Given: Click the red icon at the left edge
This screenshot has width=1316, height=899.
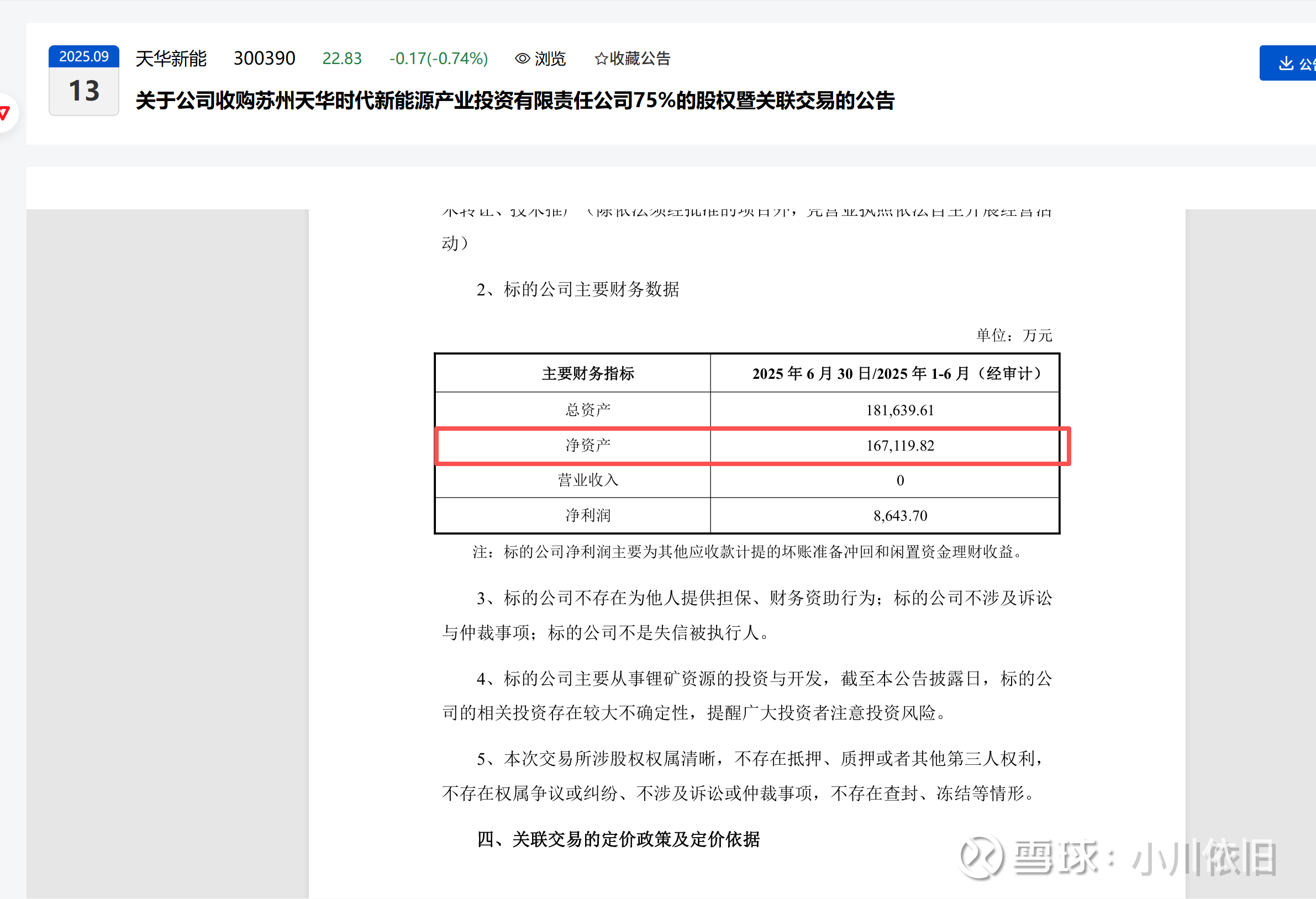Looking at the screenshot, I should [4, 112].
